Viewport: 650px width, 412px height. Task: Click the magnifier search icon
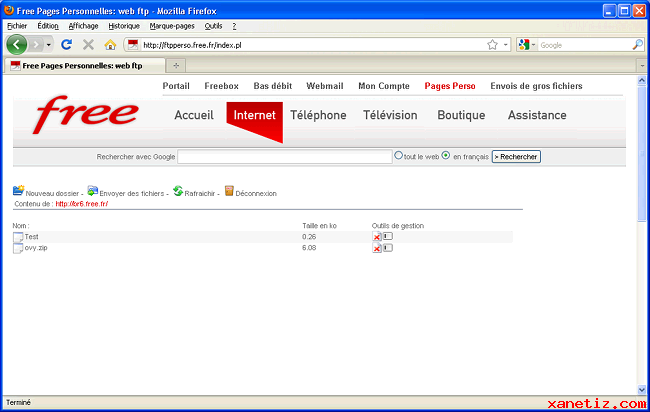638,45
